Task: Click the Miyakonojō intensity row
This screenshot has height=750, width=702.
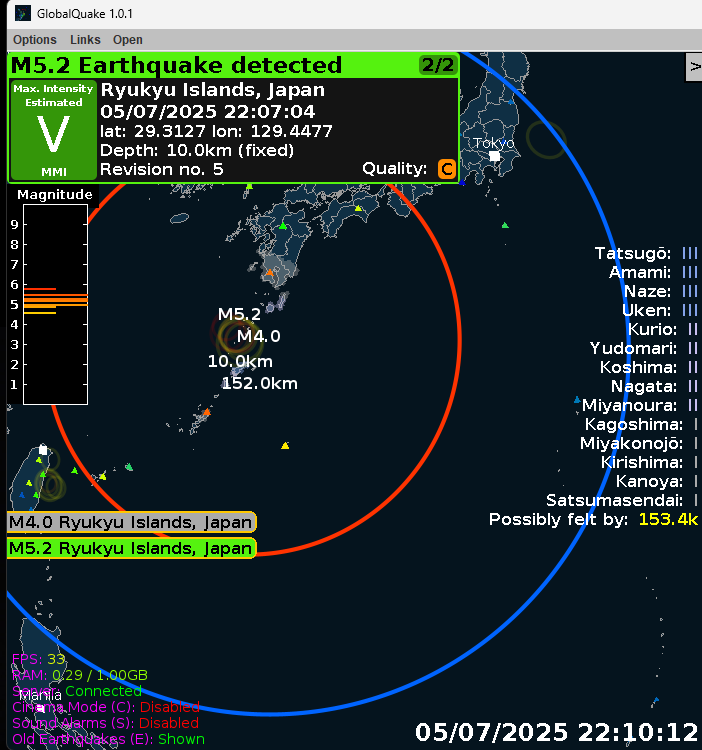Action: tap(639, 443)
